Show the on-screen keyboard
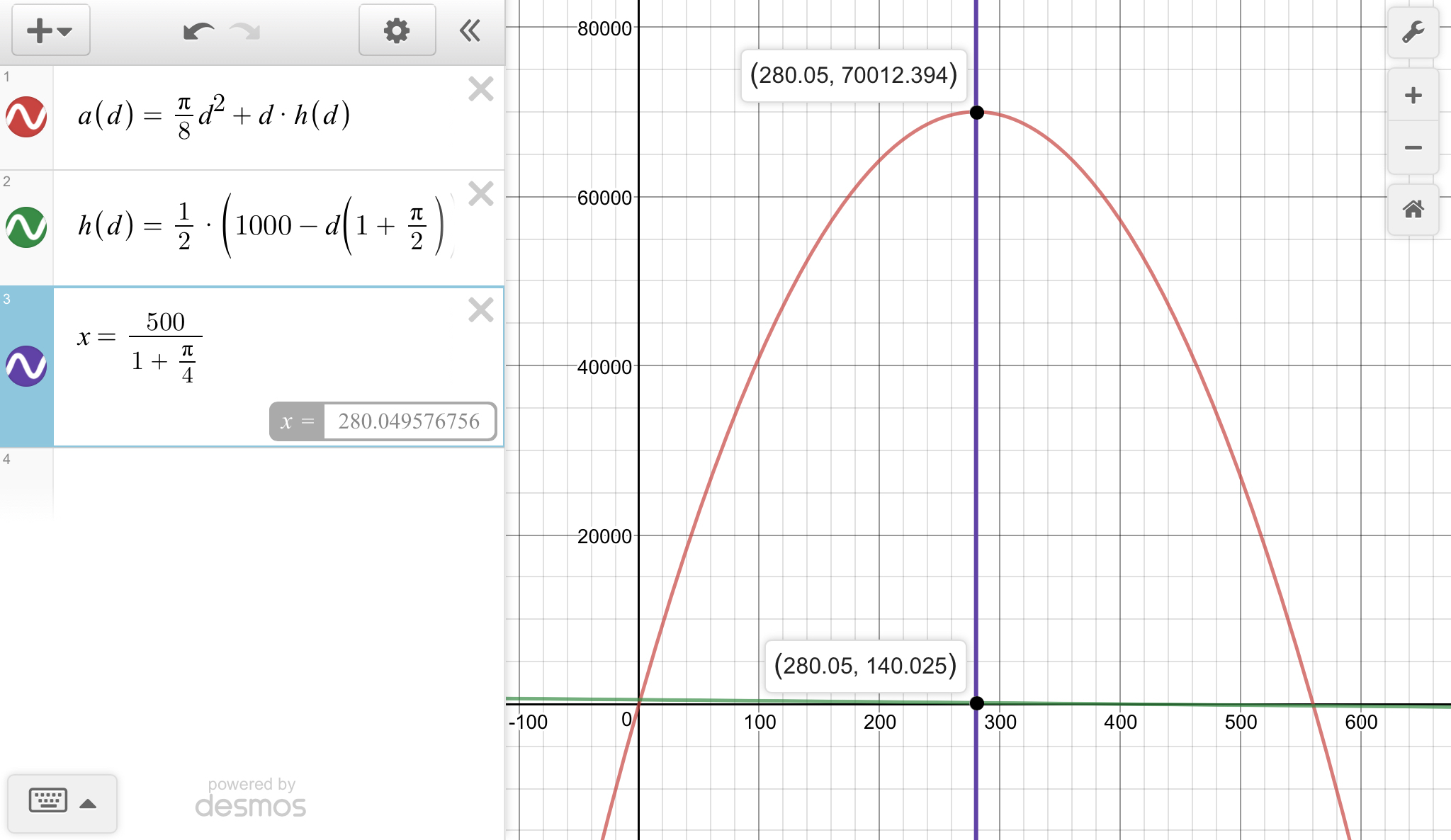Screen dimensions: 1451x840 pos(48,801)
